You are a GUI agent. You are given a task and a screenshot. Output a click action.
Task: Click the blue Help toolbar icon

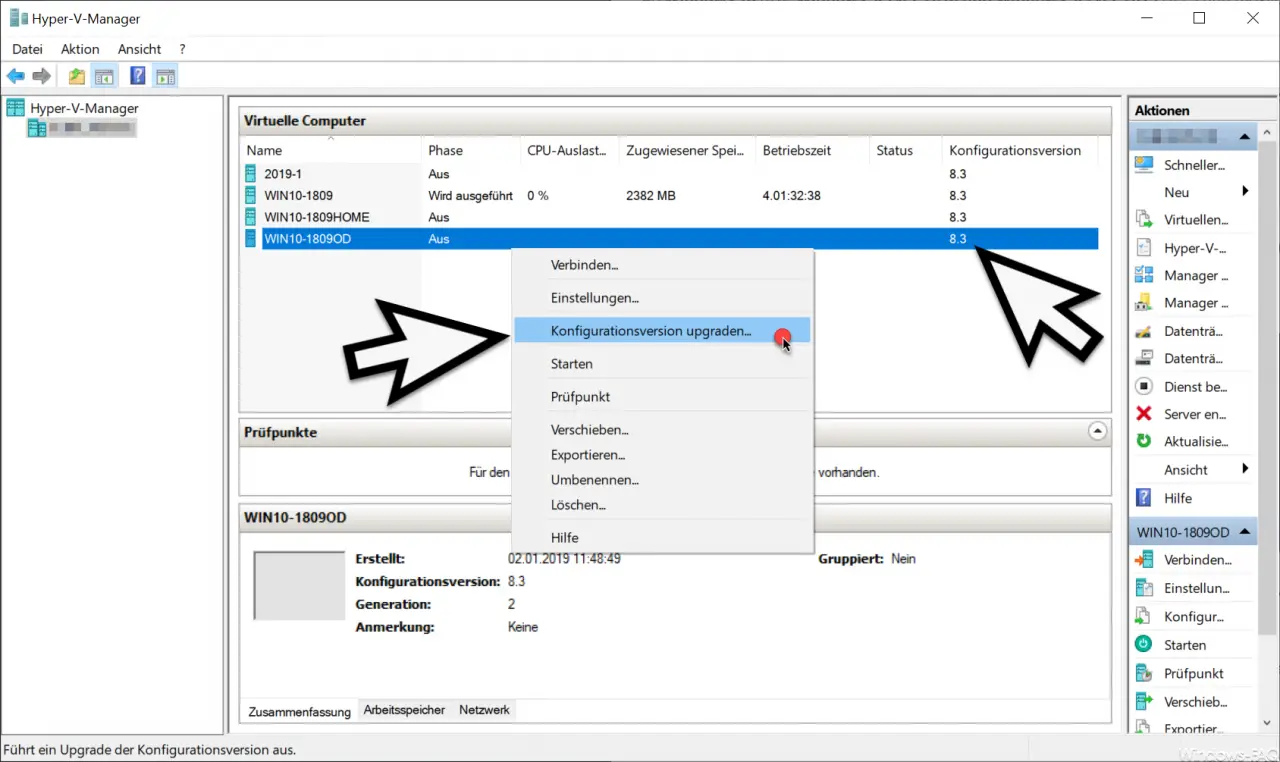point(138,76)
